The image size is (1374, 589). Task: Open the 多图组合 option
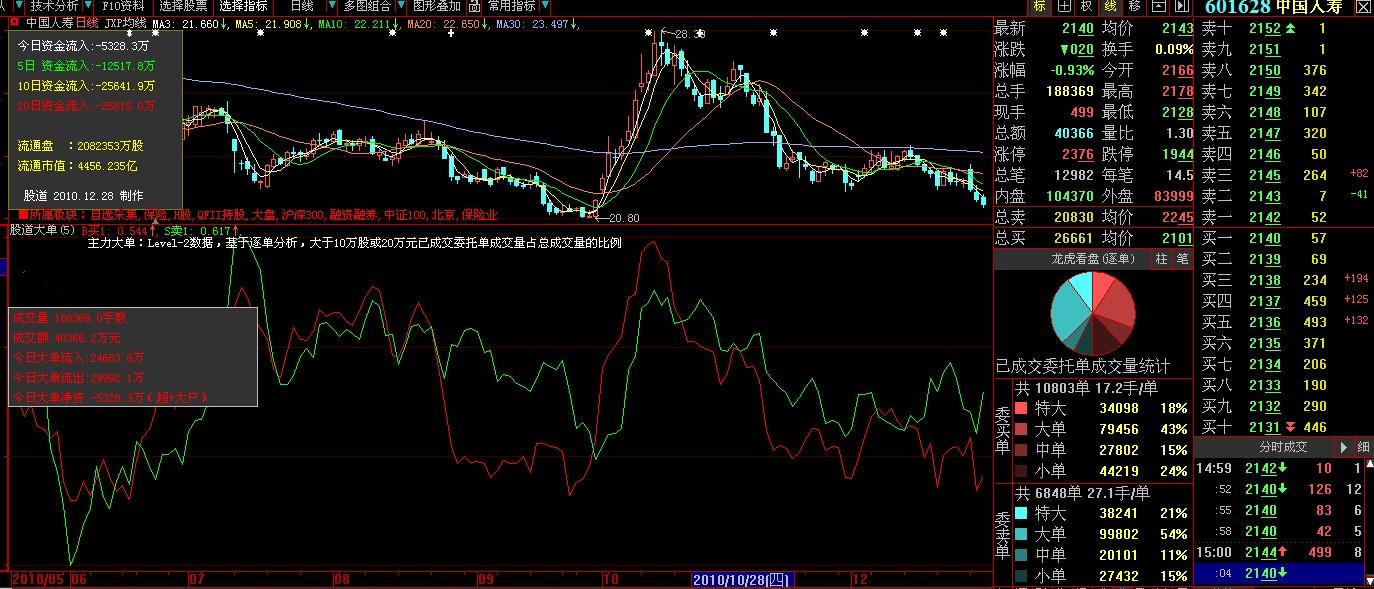(x=367, y=6)
